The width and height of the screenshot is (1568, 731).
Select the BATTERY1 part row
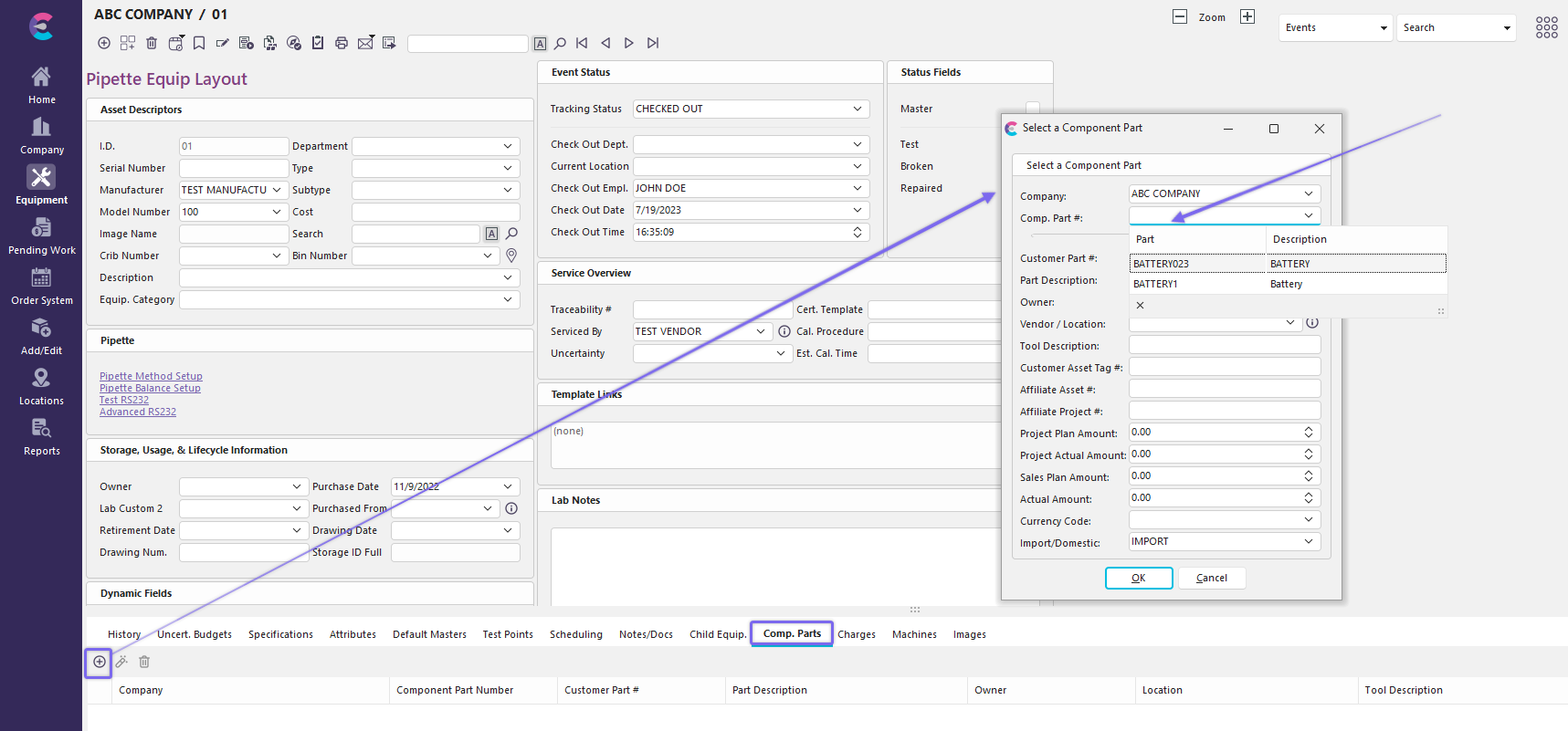(1155, 284)
